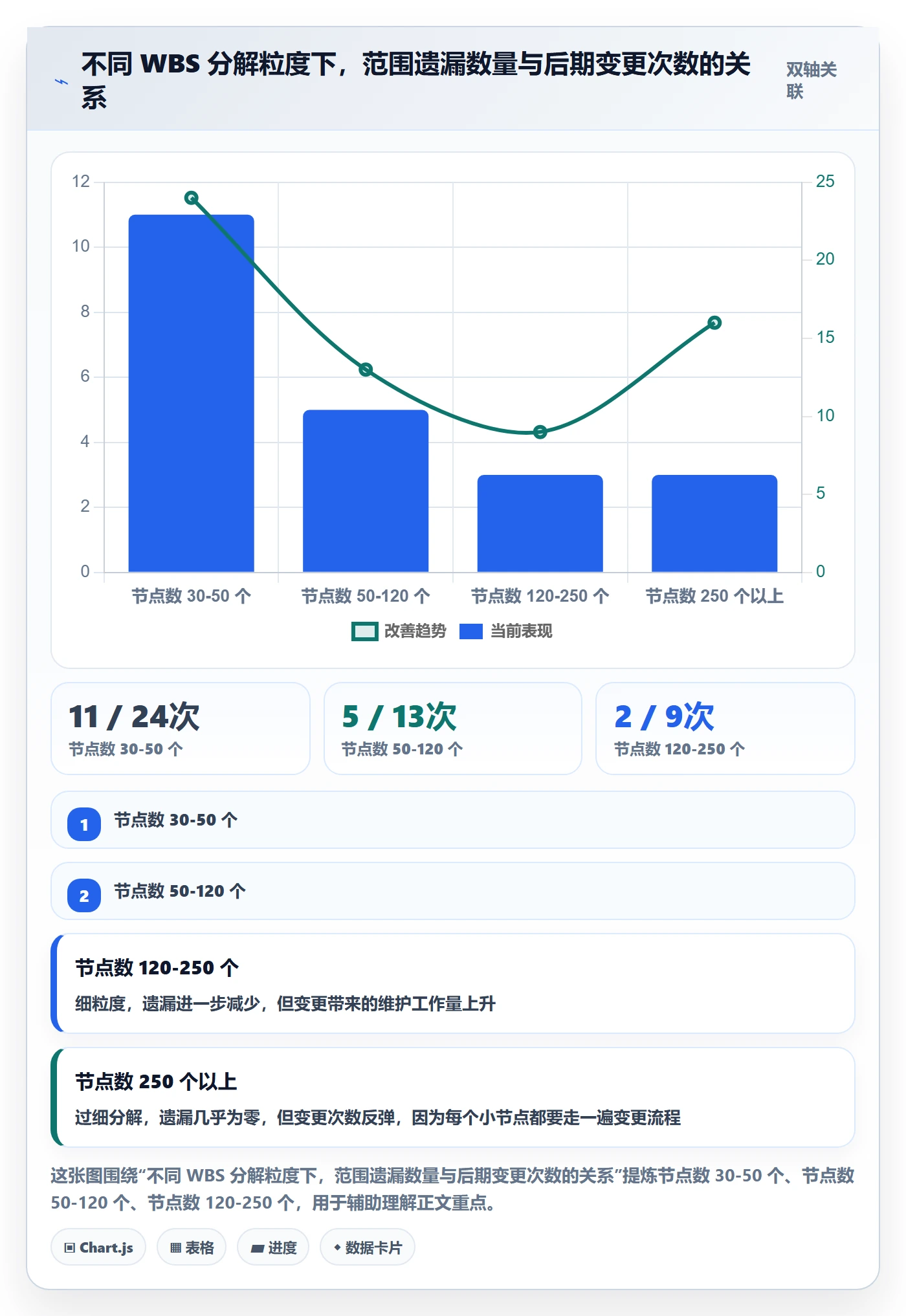Open the Chart.js tag
The image size is (906, 1316).
(98, 1247)
